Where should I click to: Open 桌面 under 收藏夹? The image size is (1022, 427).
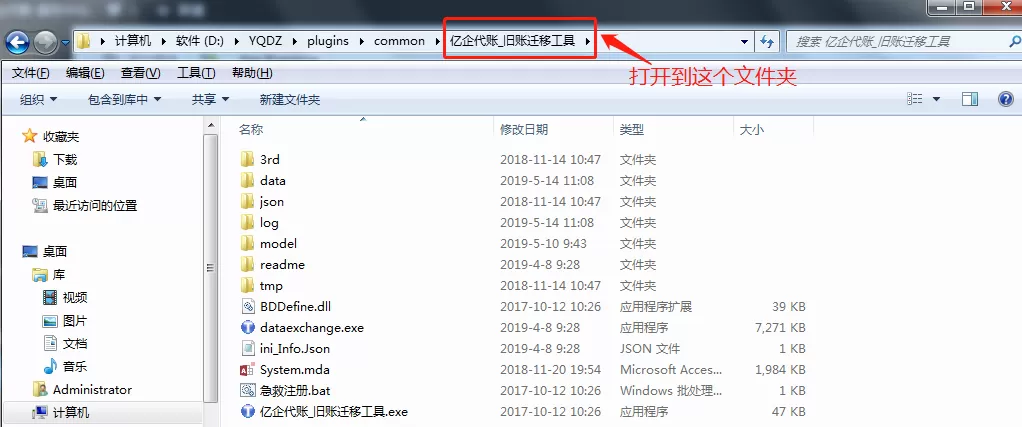point(65,183)
